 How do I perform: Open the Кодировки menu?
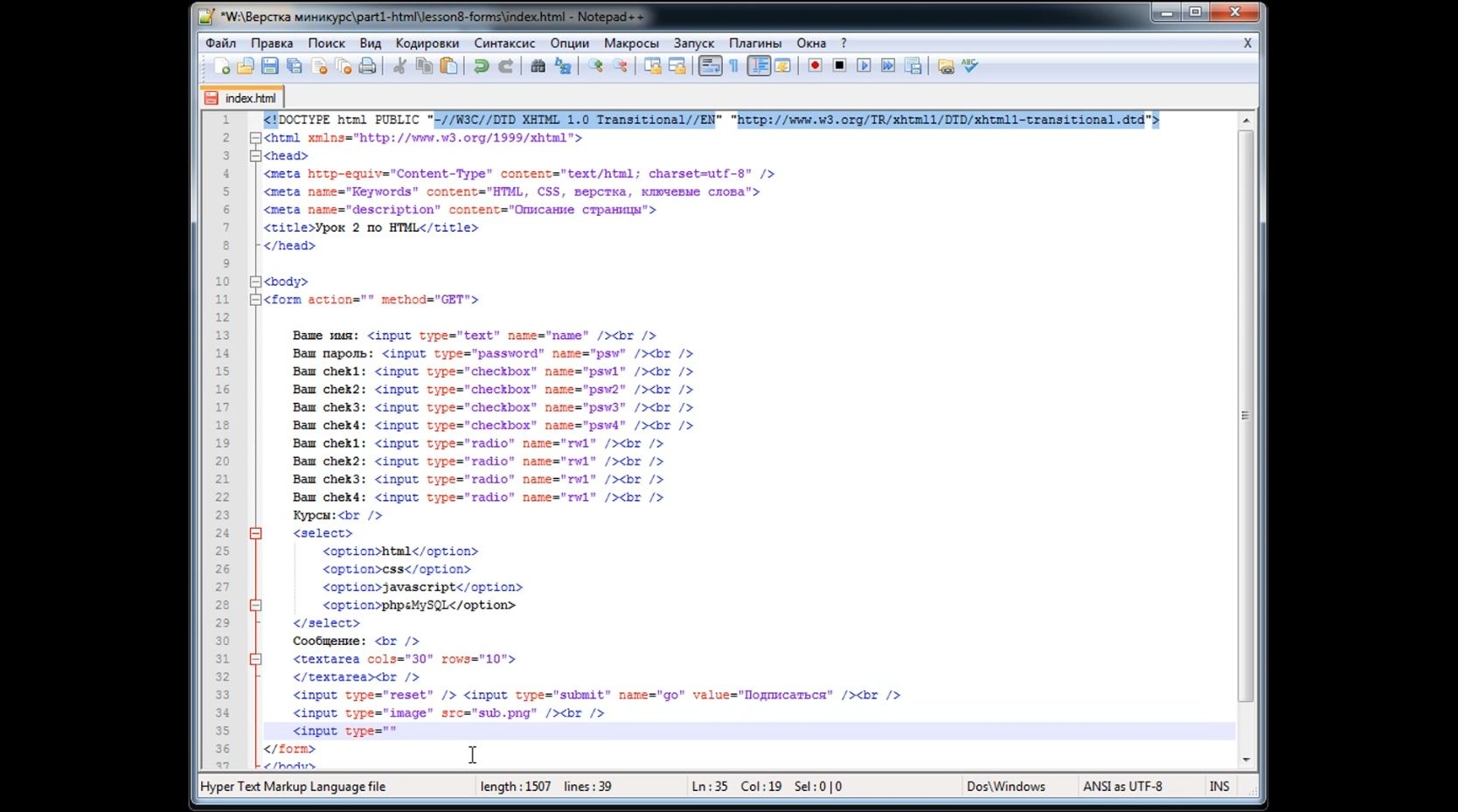pyautogui.click(x=427, y=43)
